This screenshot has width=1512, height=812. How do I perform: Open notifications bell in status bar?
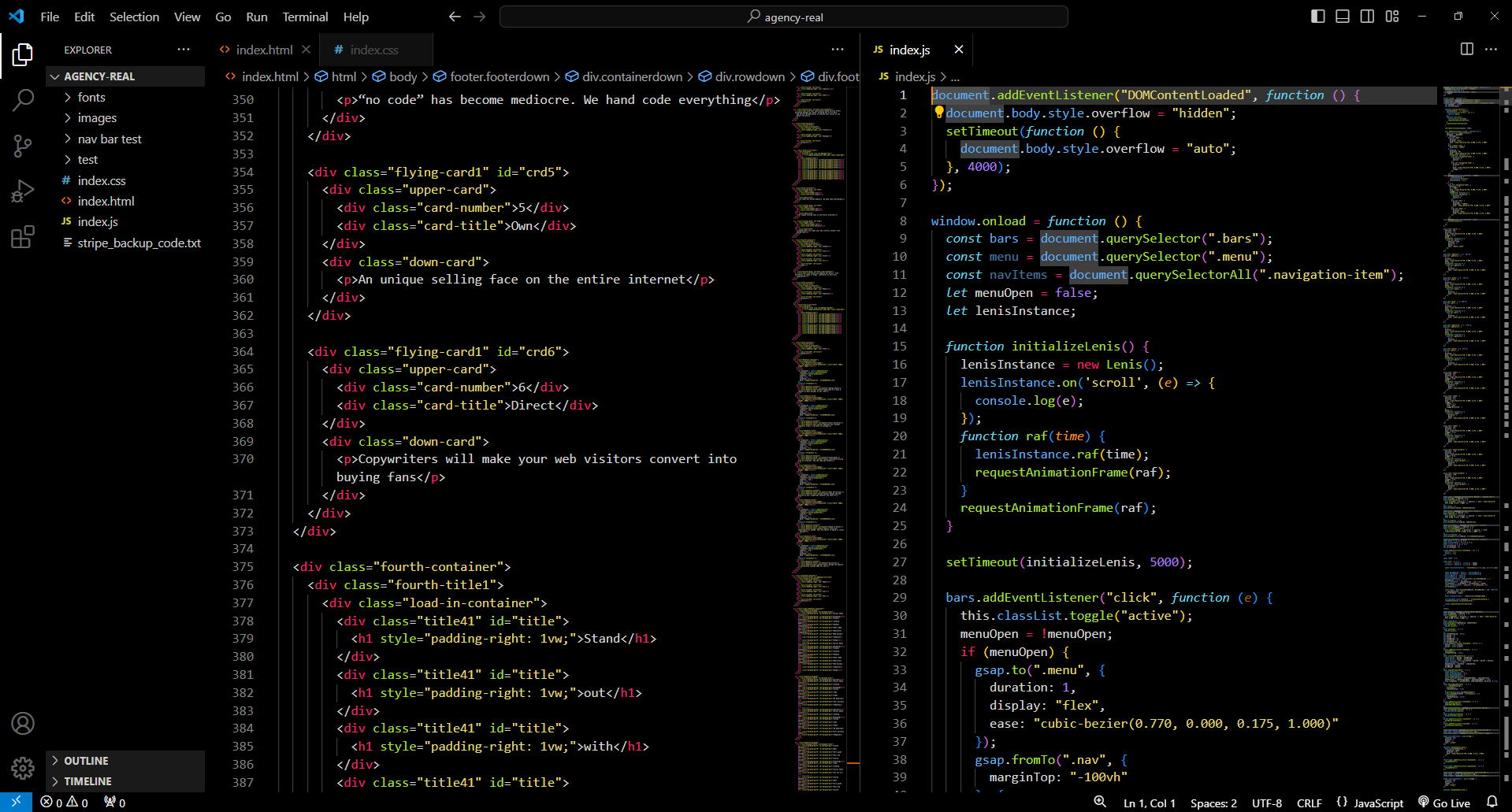(x=1492, y=802)
